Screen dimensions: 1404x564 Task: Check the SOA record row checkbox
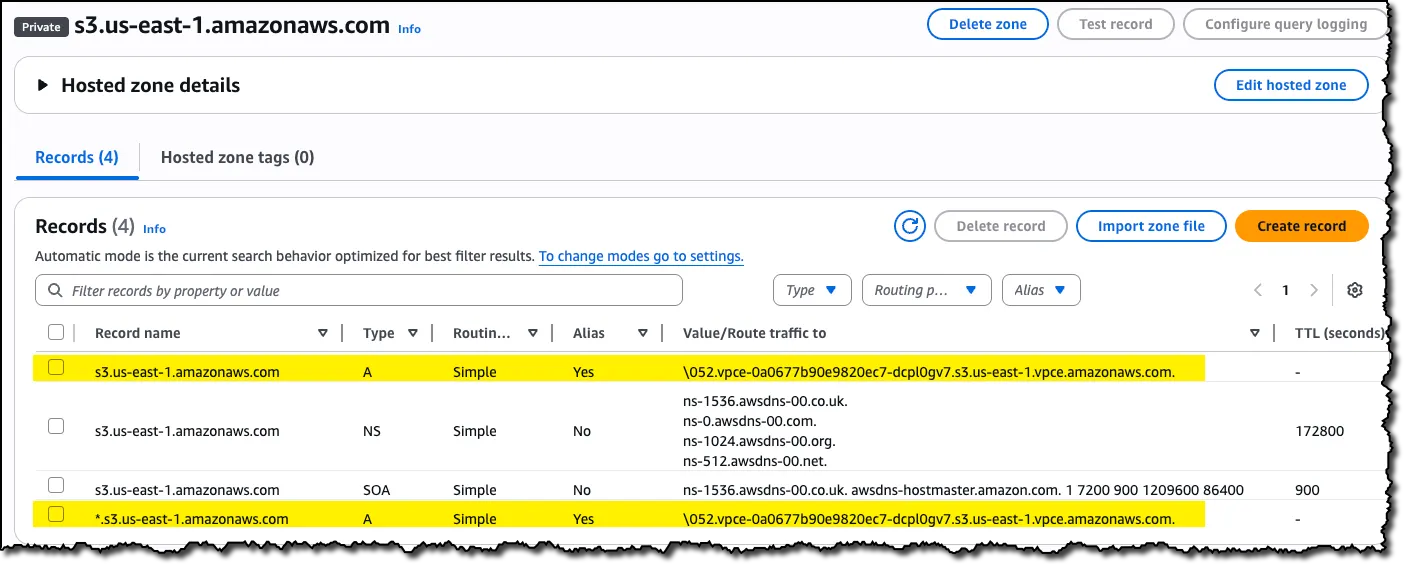pyautogui.click(x=56, y=485)
